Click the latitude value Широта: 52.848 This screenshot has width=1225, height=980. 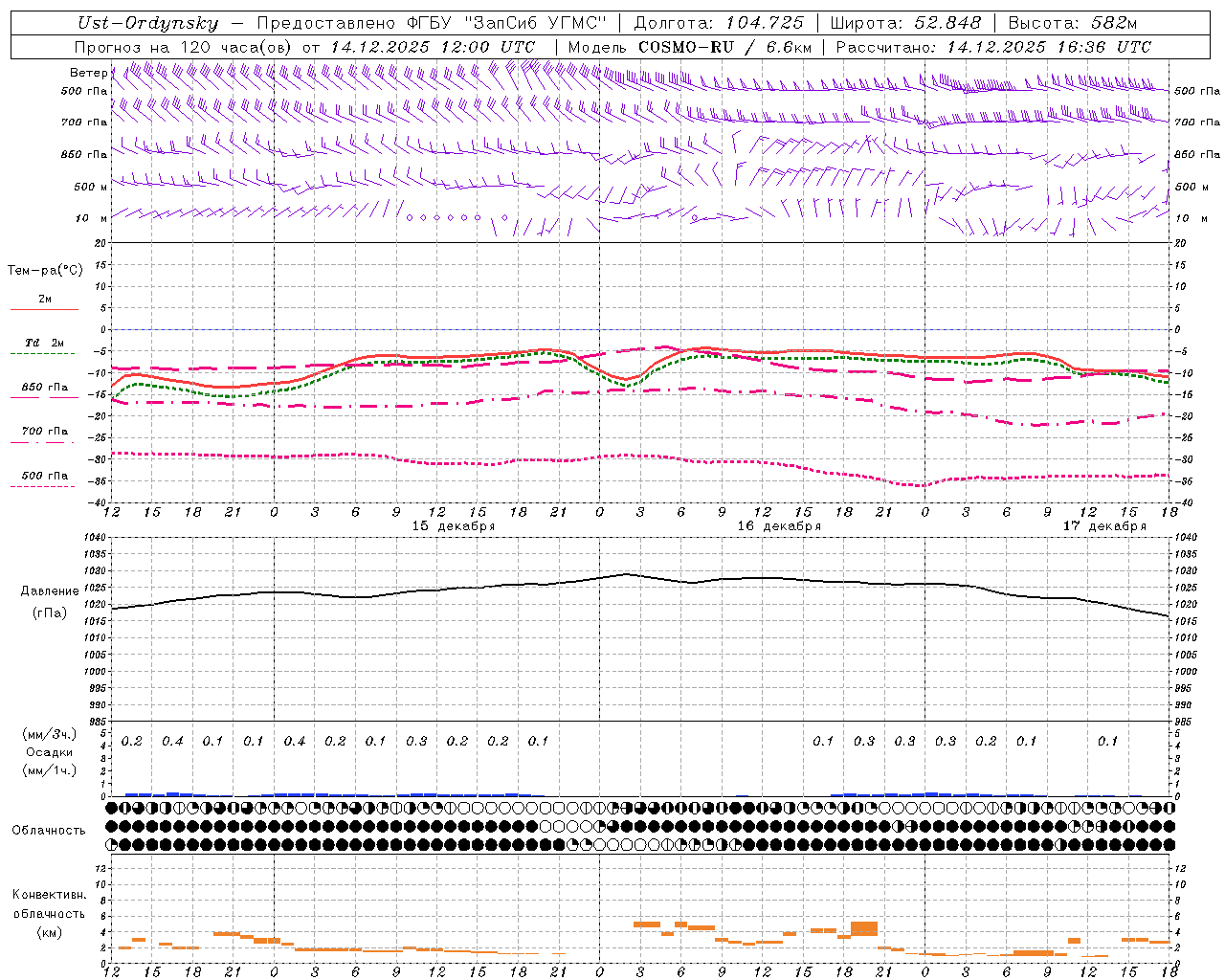coord(905,24)
